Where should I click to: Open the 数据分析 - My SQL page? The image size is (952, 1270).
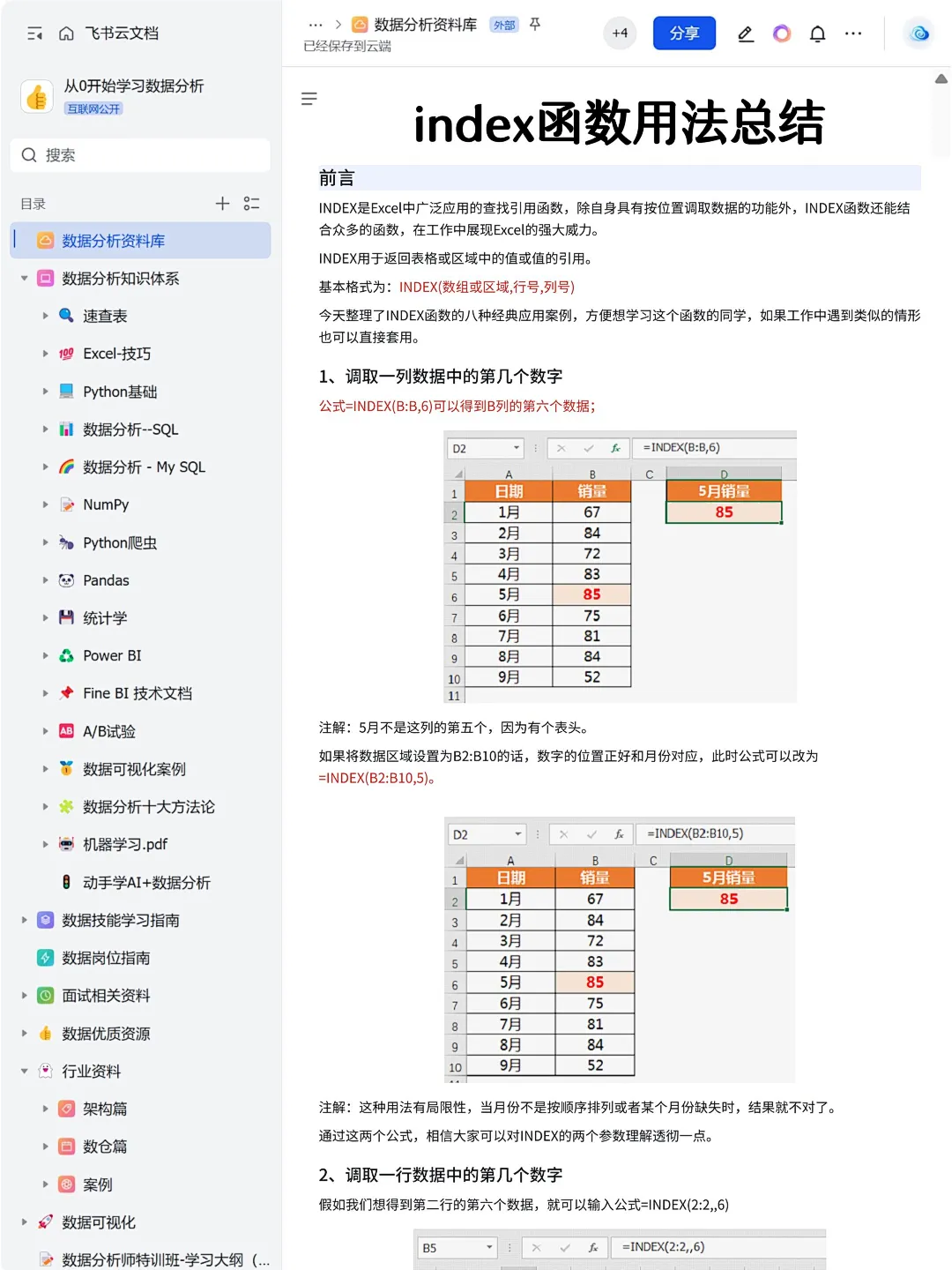click(144, 467)
